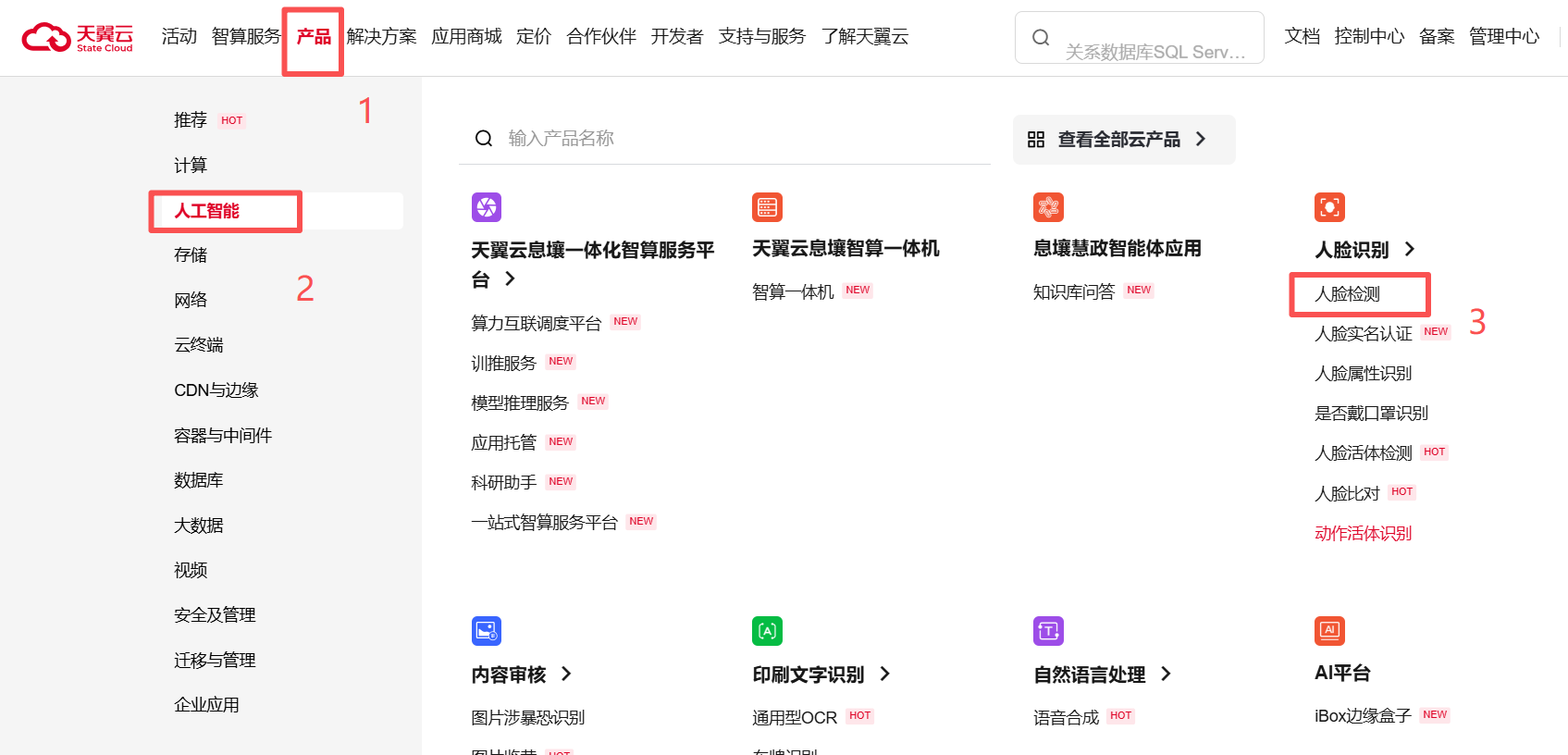Select 人工智能 in the left category list
The width and height of the screenshot is (1568, 755).
click(x=207, y=211)
